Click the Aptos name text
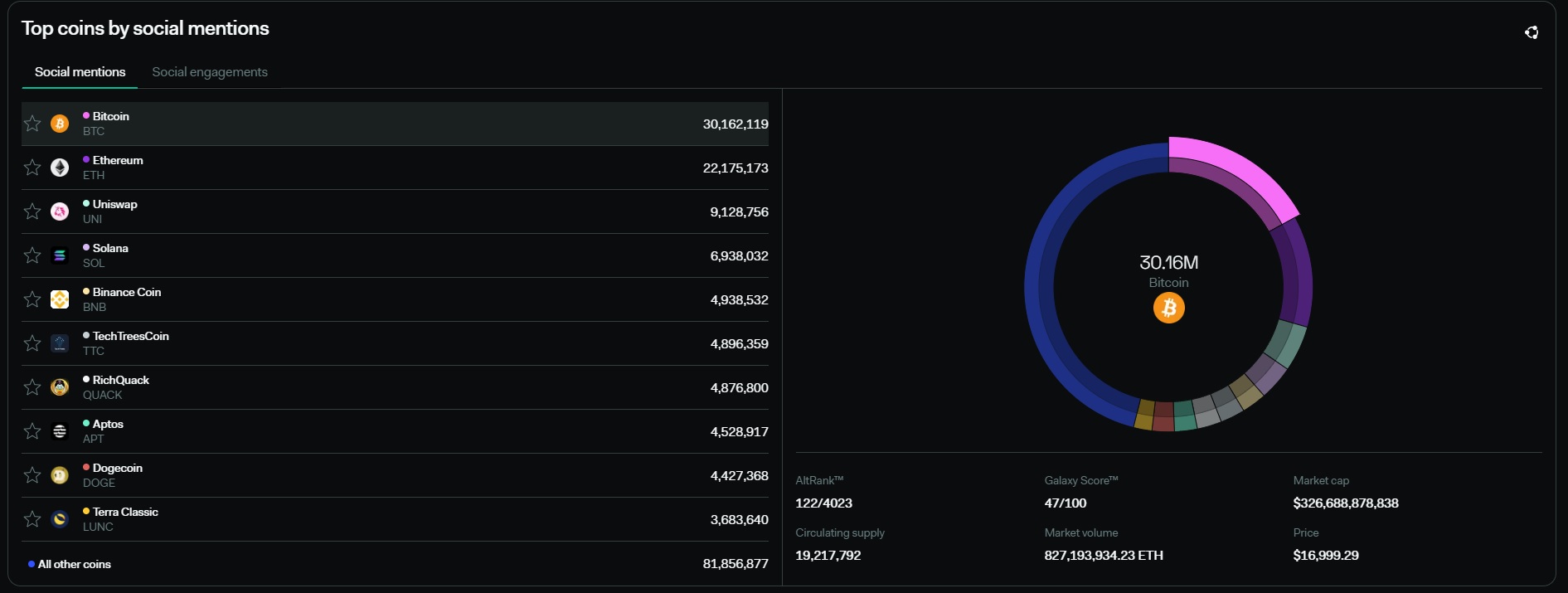Screen dimensions: 1568x593 [108, 424]
